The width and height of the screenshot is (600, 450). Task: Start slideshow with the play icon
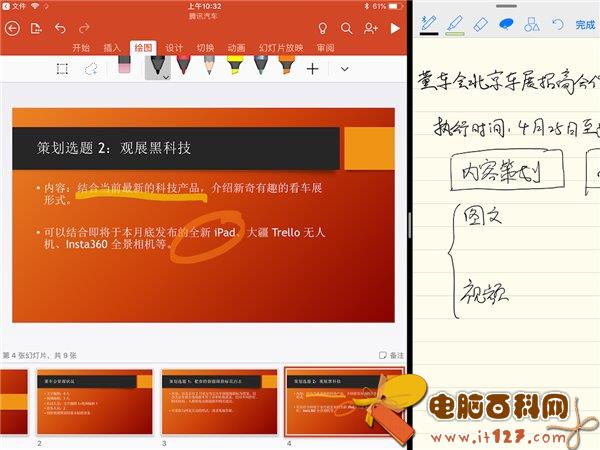point(395,28)
